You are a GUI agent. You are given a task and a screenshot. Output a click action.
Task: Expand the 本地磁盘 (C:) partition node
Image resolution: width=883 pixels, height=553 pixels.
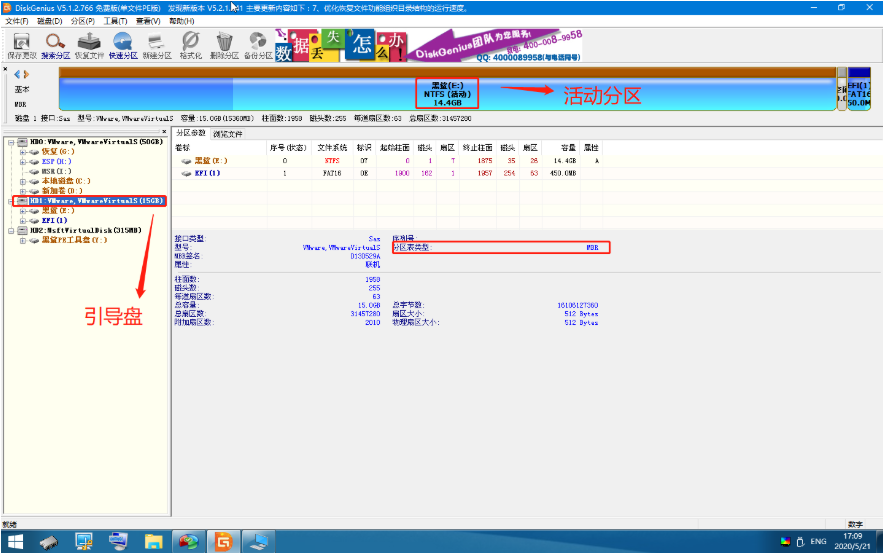23,181
